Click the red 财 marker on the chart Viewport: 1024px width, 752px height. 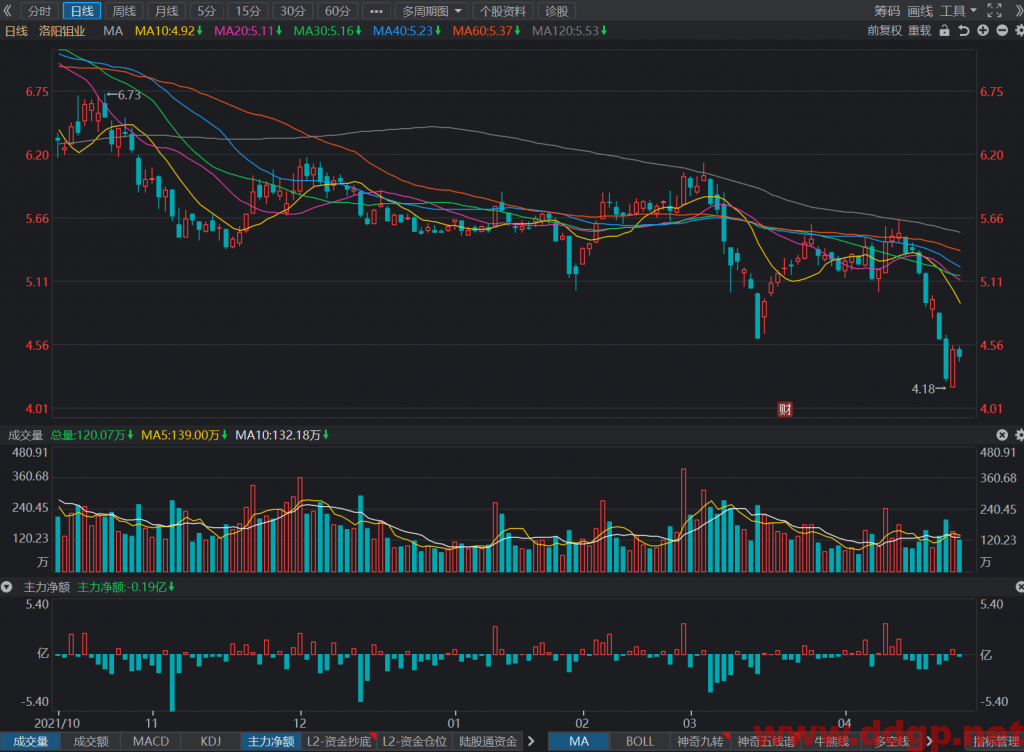click(x=784, y=409)
